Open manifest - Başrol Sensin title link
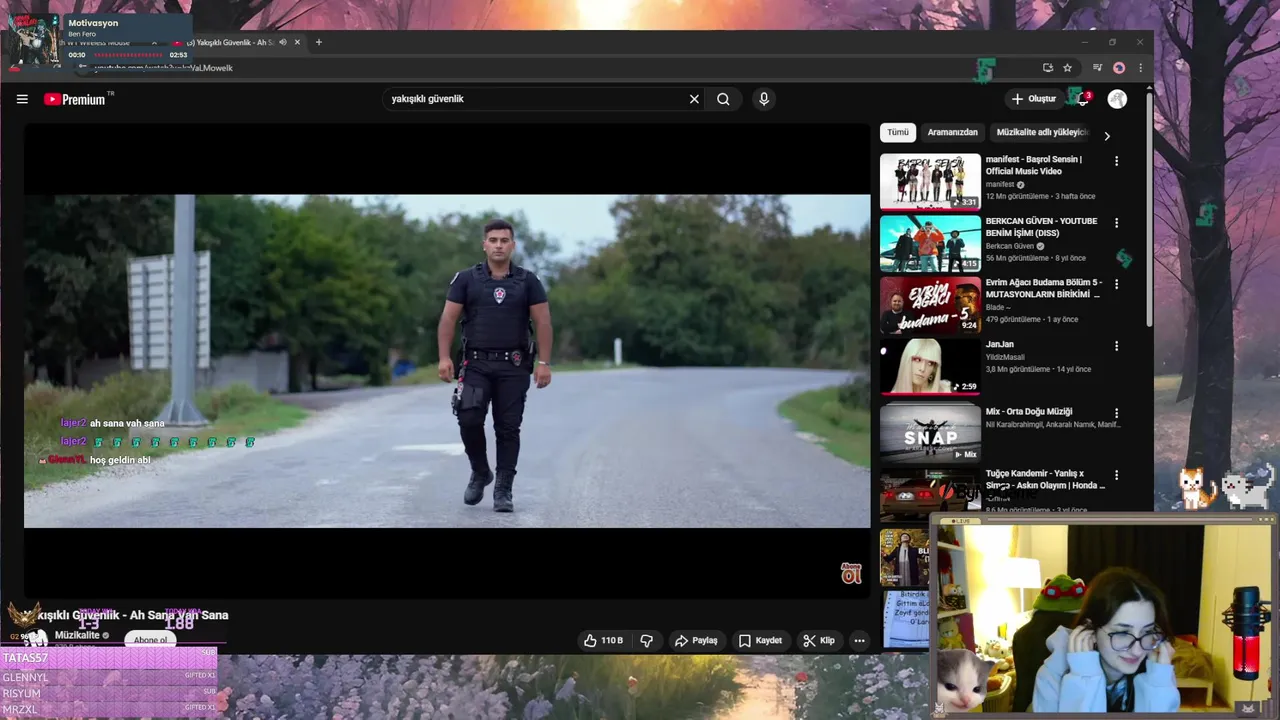 coord(1034,165)
